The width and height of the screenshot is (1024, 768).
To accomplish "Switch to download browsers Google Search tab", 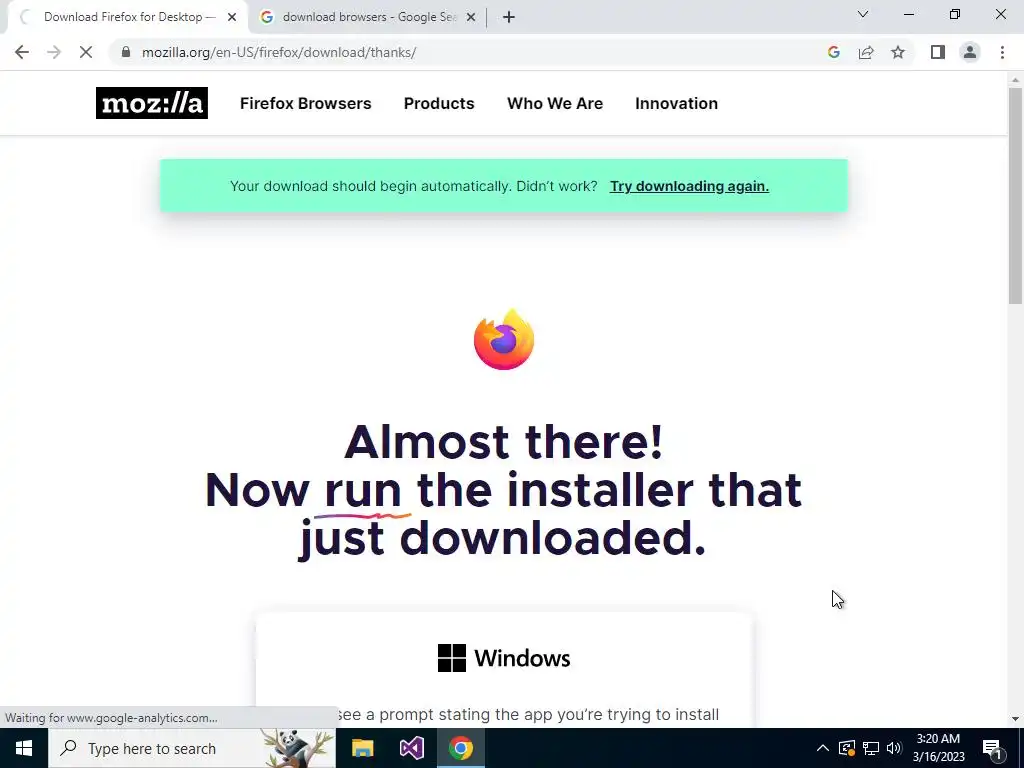I will pos(369,17).
